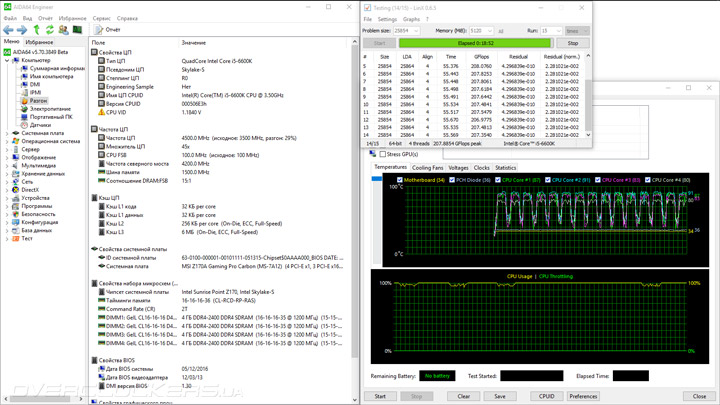The image size is (720, 405).
Task: Open the Сервис menu in AIDA64
Action: 102,18
